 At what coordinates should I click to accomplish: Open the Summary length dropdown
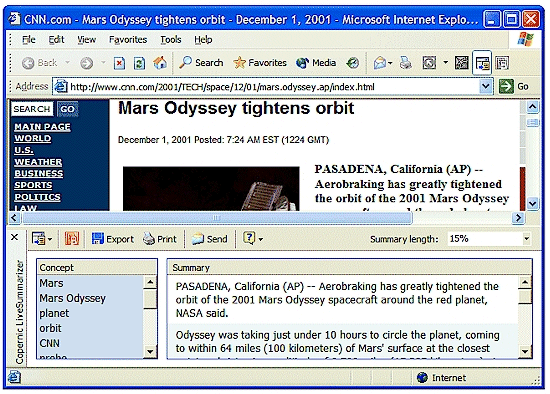pyautogui.click(x=526, y=239)
